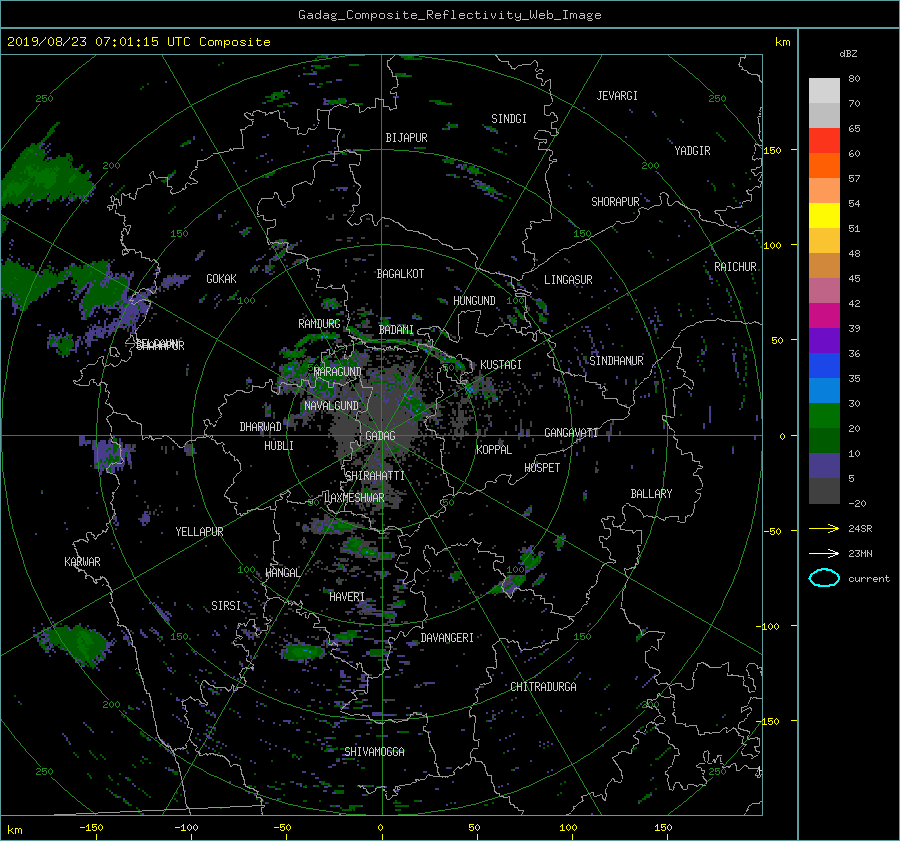This screenshot has height=841, width=900.
Task: Click the DHARWAD city label
Action: (260, 427)
